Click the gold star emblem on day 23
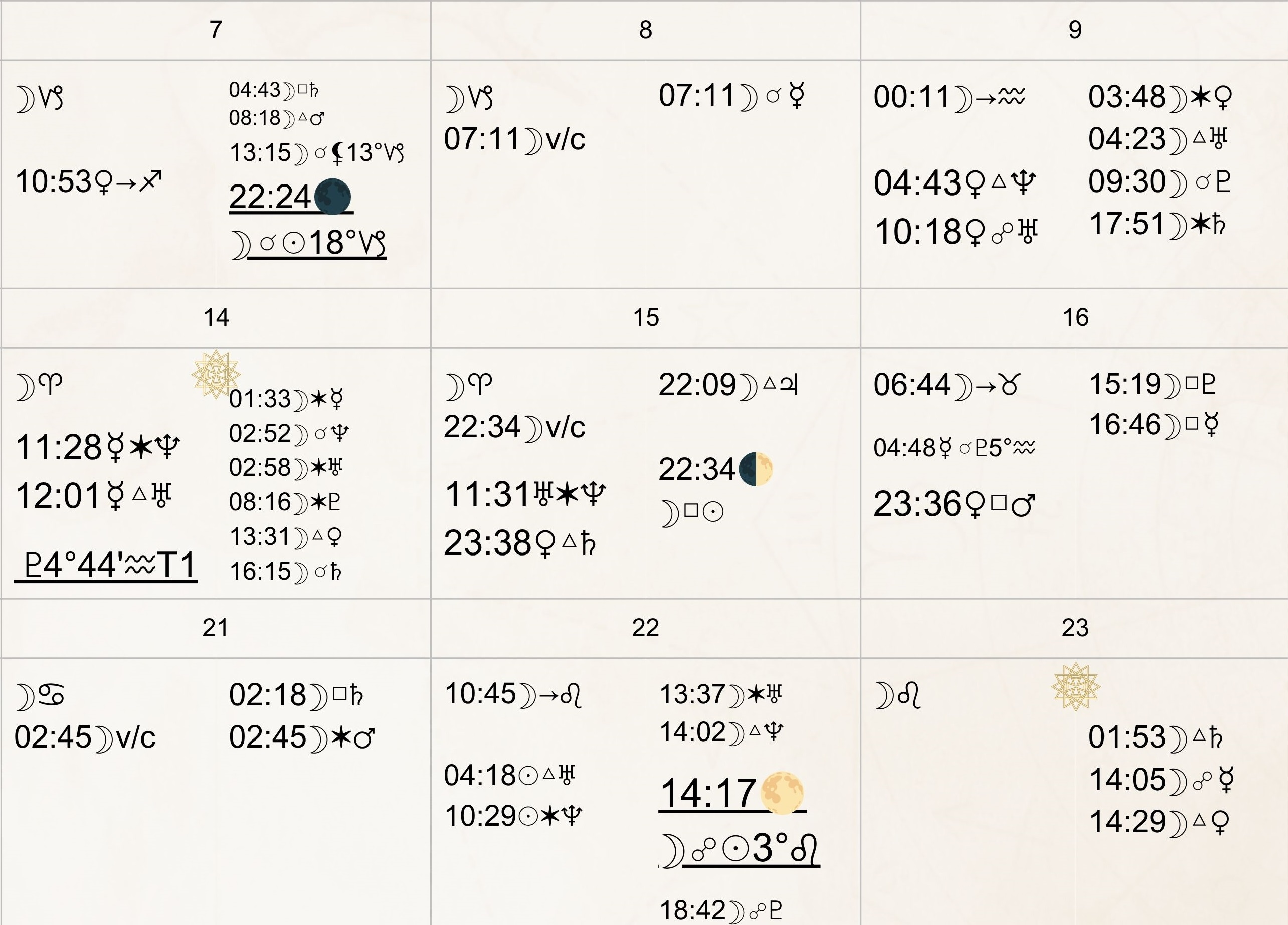The image size is (1288, 925). pyautogui.click(x=1075, y=686)
